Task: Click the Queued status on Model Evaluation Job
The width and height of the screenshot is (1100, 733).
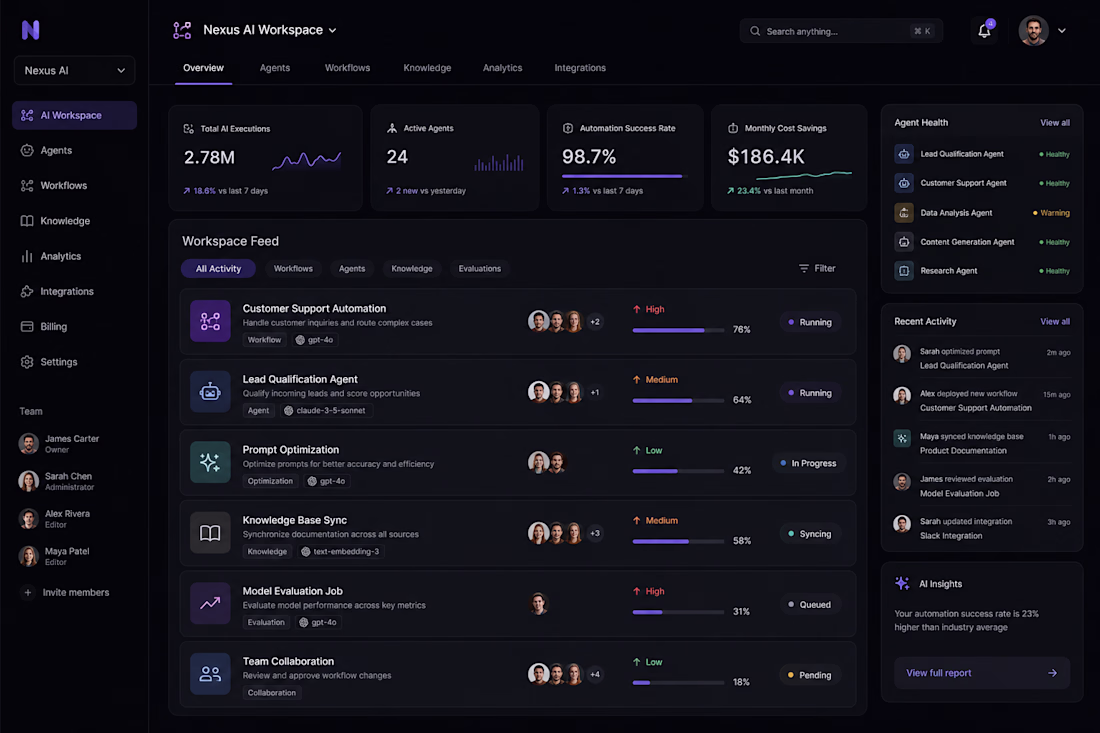Action: [810, 604]
